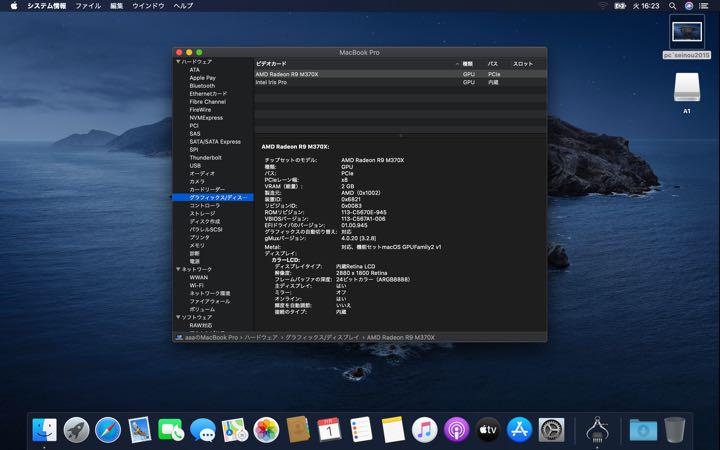Collapse ネットワーク section triangle
Viewport: 720px width, 450px height.
pos(178,270)
